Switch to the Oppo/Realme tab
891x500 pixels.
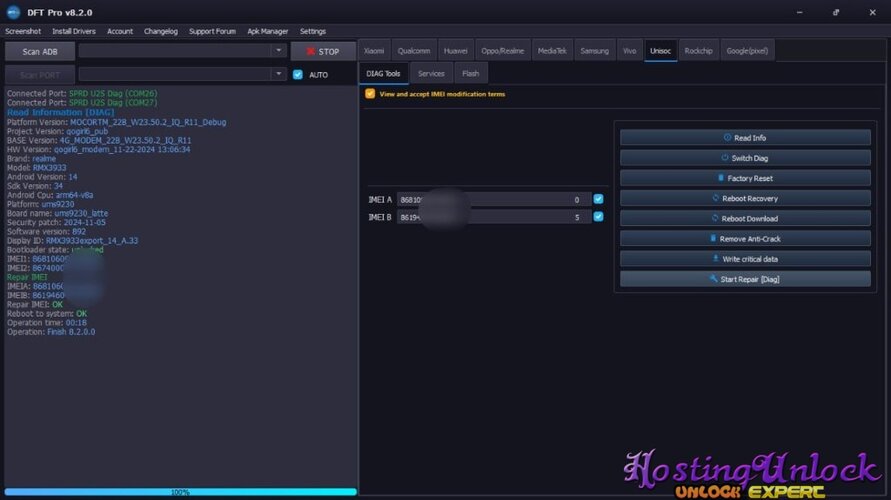pos(502,51)
